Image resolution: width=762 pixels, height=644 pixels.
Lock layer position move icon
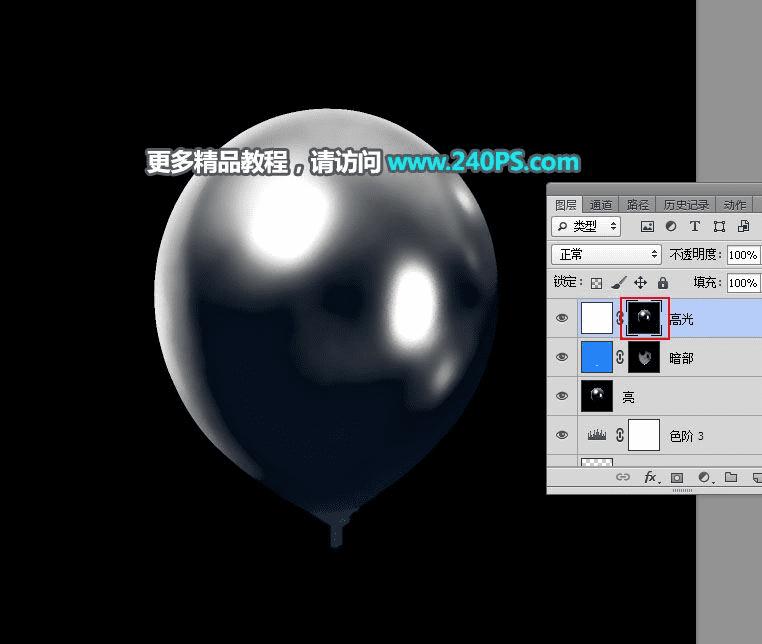pyautogui.click(x=641, y=282)
